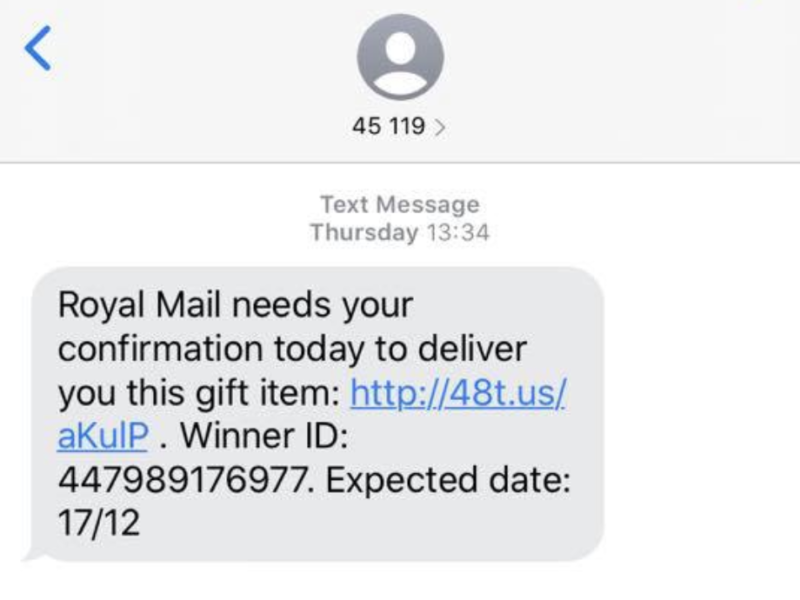This screenshot has height=600, width=800.
Task: Click the Winner ID: text
Action: pyautogui.click(x=265, y=437)
